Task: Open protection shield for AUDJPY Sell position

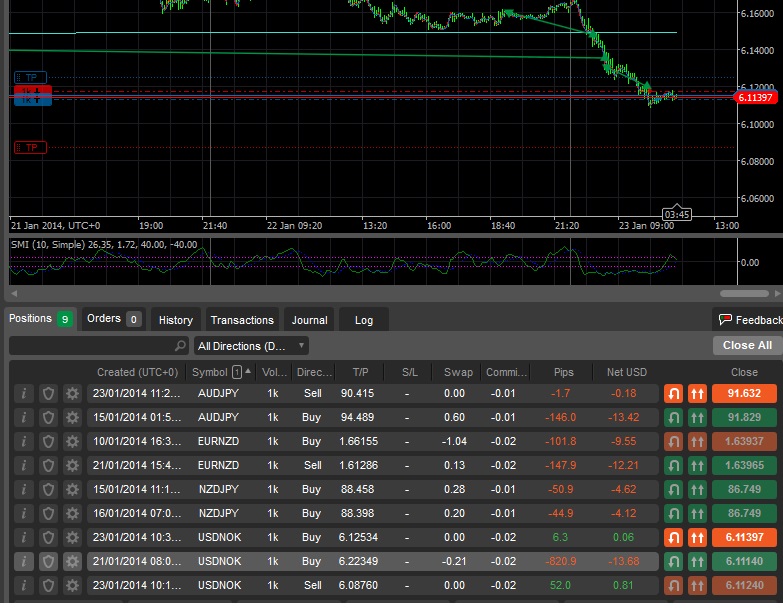Action: pos(48,393)
